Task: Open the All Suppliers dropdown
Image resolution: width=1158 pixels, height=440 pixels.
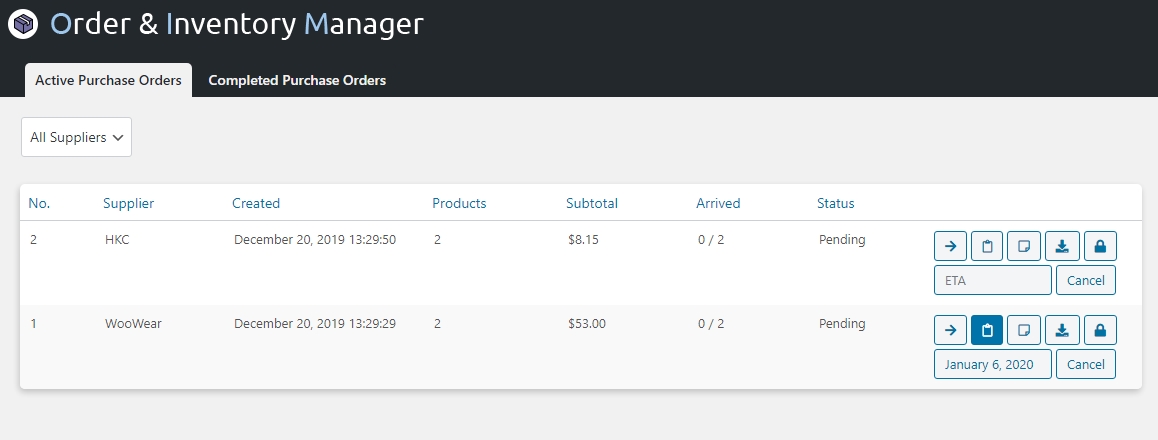Action: [x=76, y=137]
